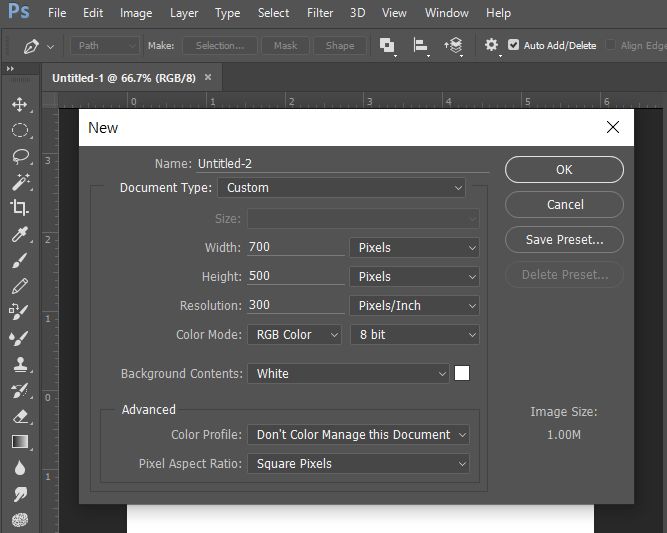Open the Type menu

click(228, 13)
